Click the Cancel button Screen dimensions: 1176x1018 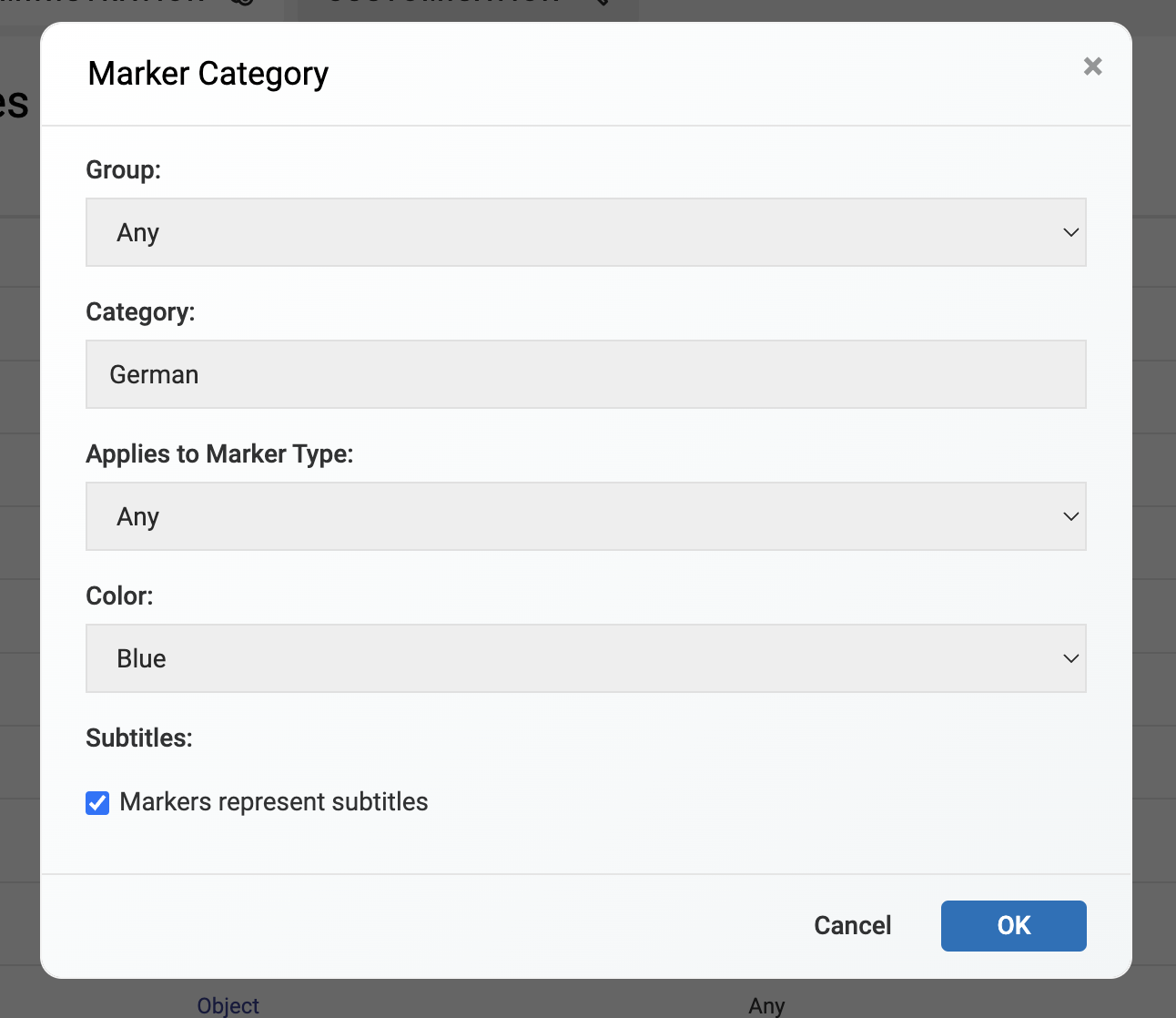(853, 925)
